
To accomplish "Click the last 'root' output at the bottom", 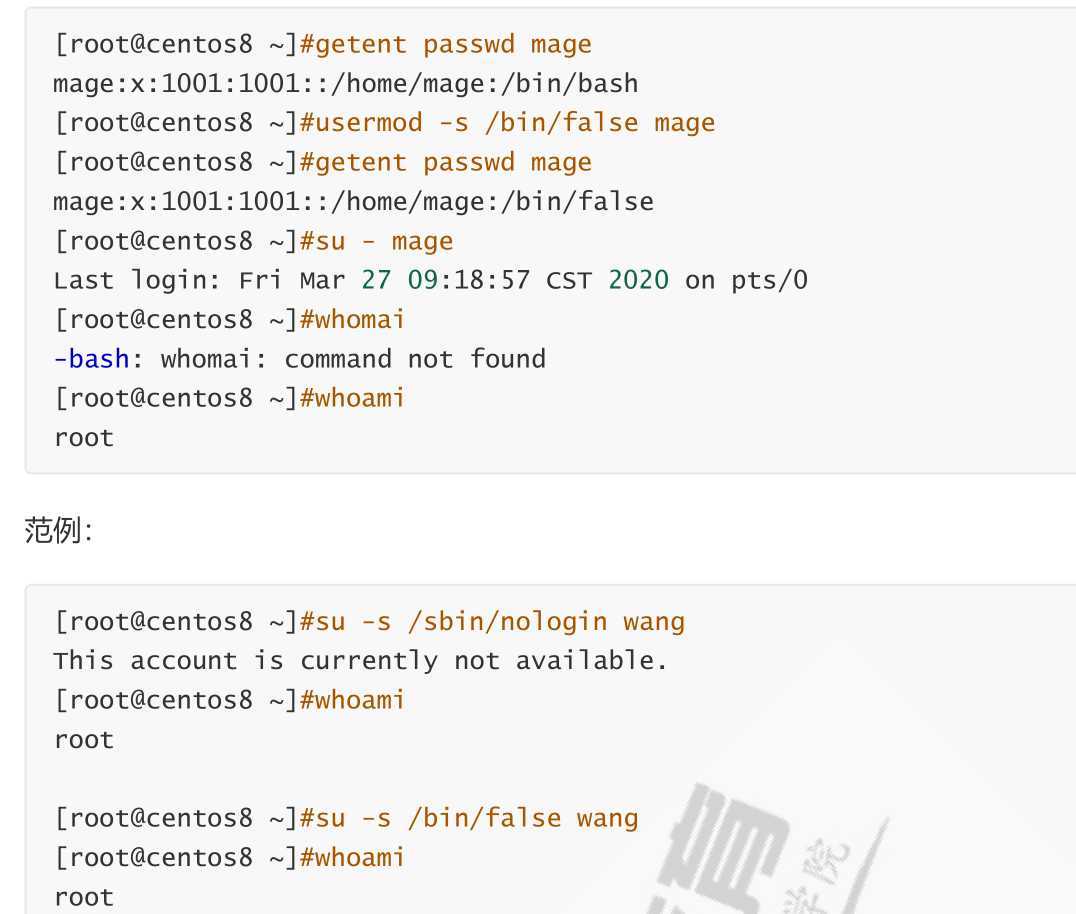I will pyautogui.click(x=84, y=898).
